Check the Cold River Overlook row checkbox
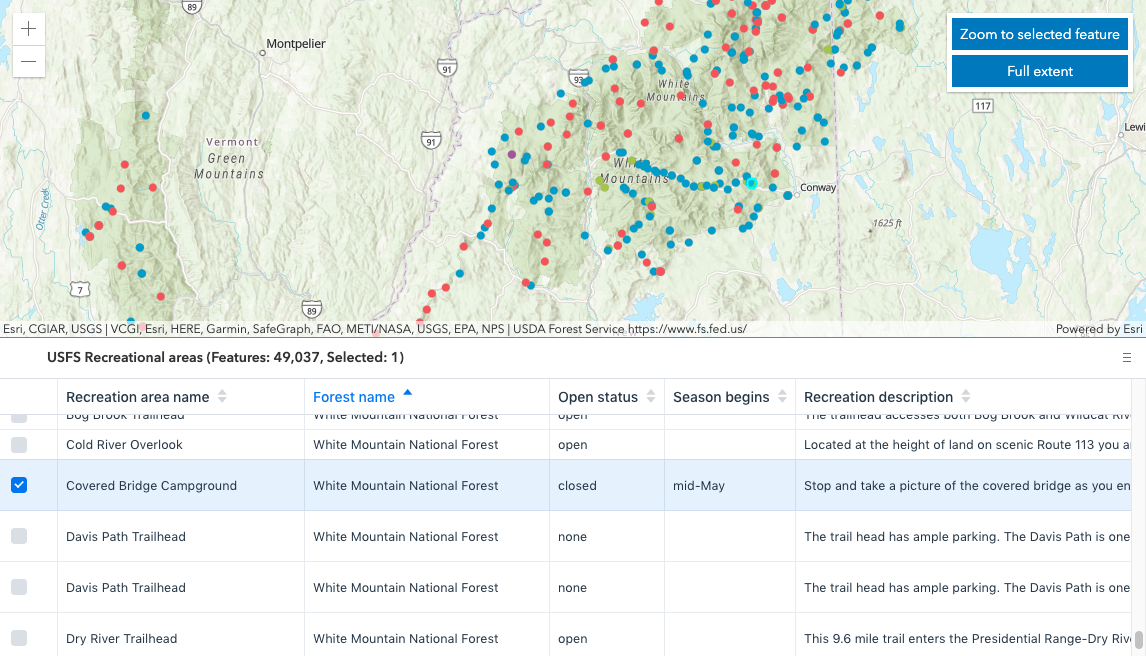 tap(19, 445)
